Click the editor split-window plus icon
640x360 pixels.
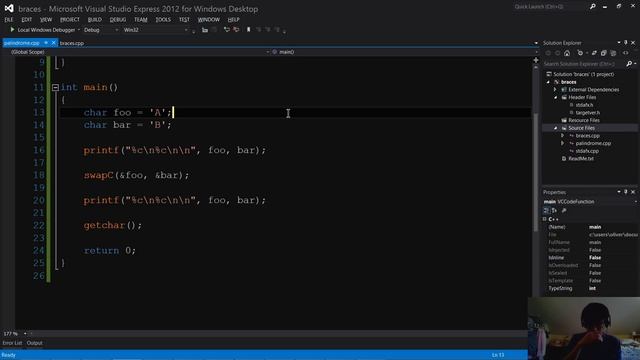pyautogui.click(x=536, y=60)
